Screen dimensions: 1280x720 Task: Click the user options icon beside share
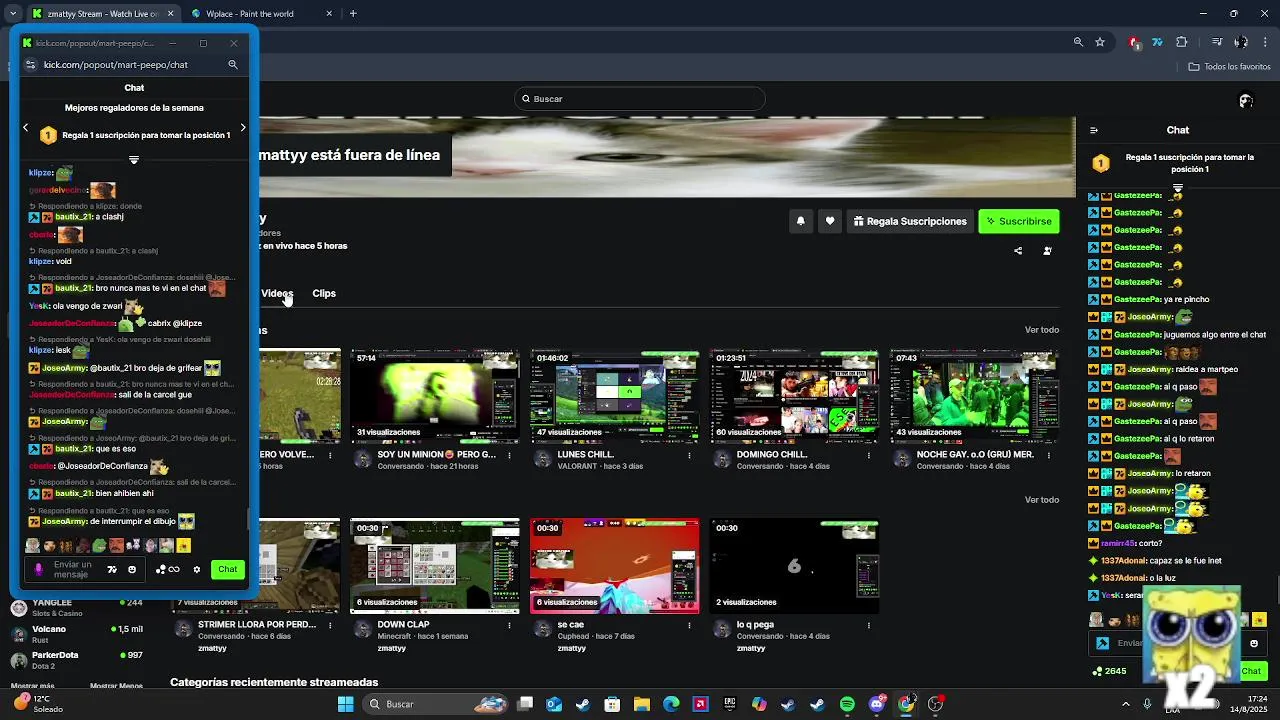[x=1047, y=251]
